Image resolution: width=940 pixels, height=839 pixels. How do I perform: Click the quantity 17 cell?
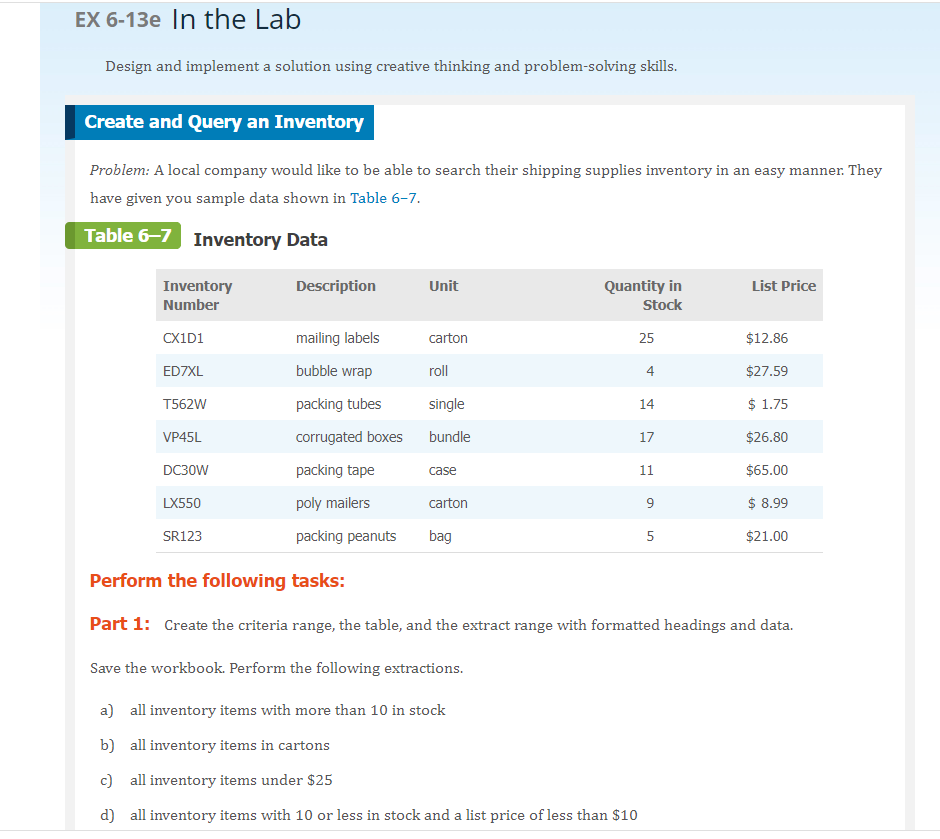click(646, 437)
